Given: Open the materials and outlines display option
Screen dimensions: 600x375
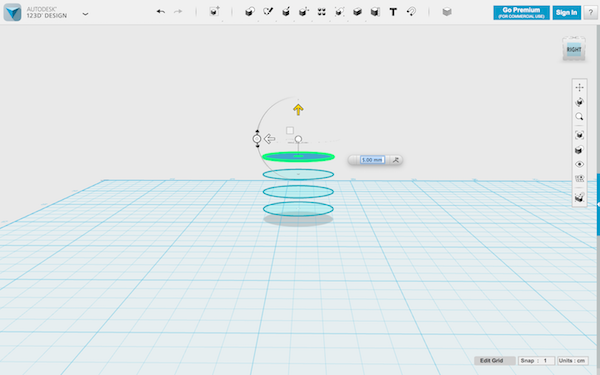Looking at the screenshot, I should (x=579, y=150).
